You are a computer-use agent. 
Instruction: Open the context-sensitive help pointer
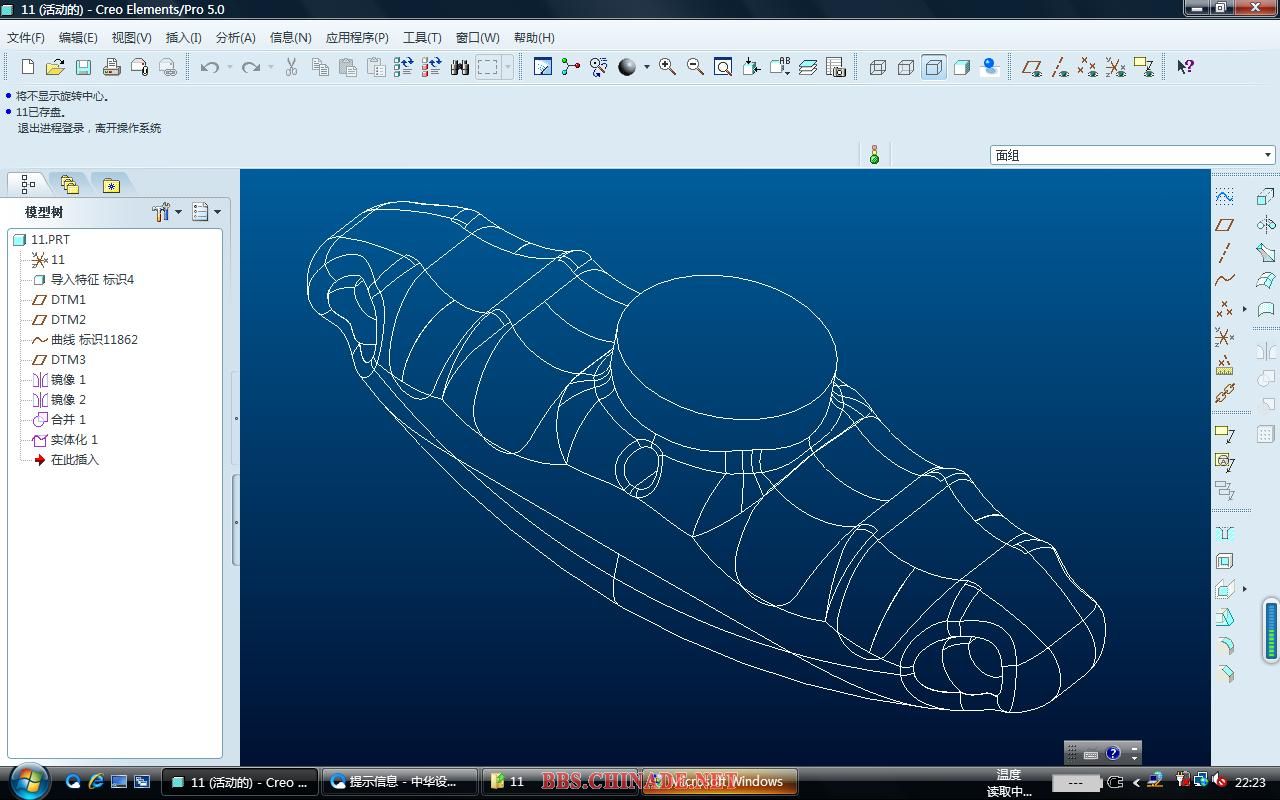[x=1185, y=67]
